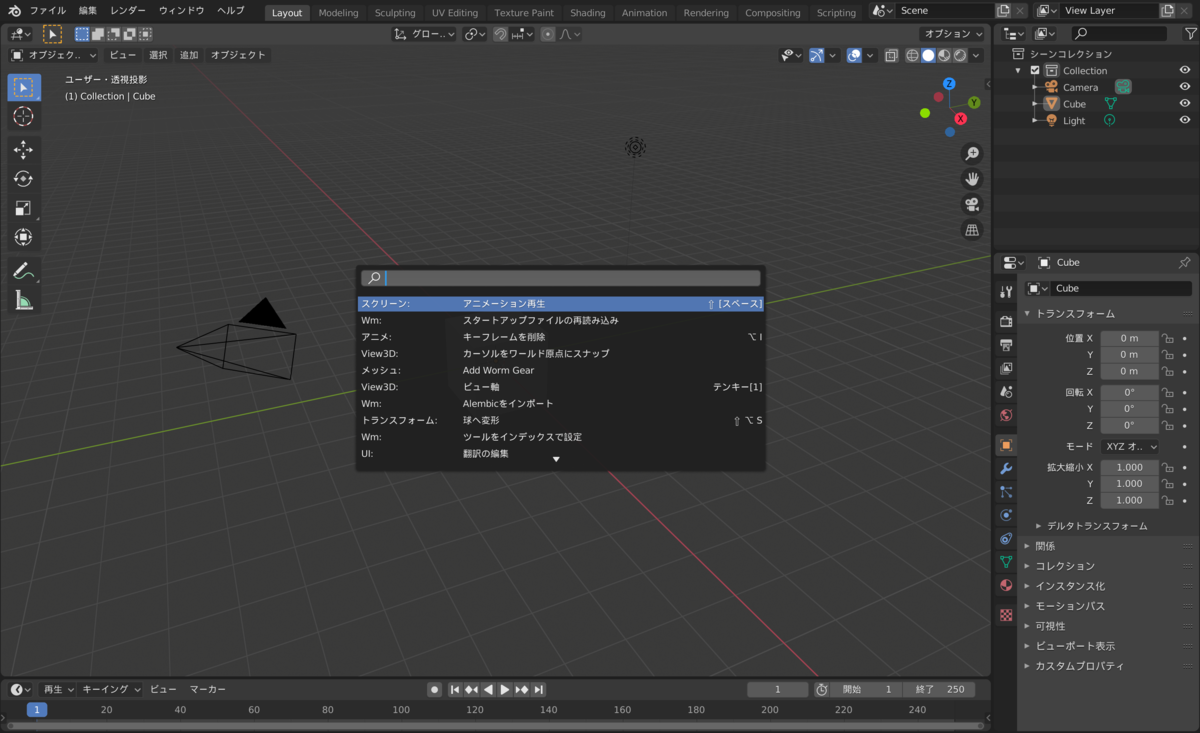Viewport: 1200px width, 733px height.
Task: Click the zoom magnifier viewport icon
Action: click(x=971, y=153)
